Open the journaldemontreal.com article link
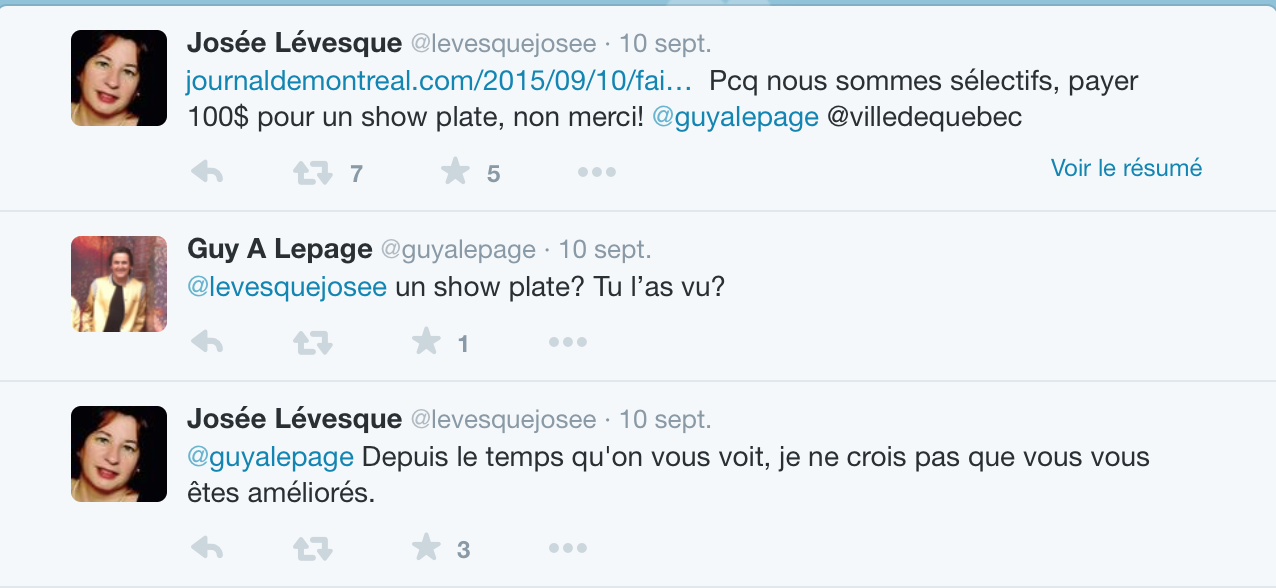 pyautogui.click(x=440, y=80)
